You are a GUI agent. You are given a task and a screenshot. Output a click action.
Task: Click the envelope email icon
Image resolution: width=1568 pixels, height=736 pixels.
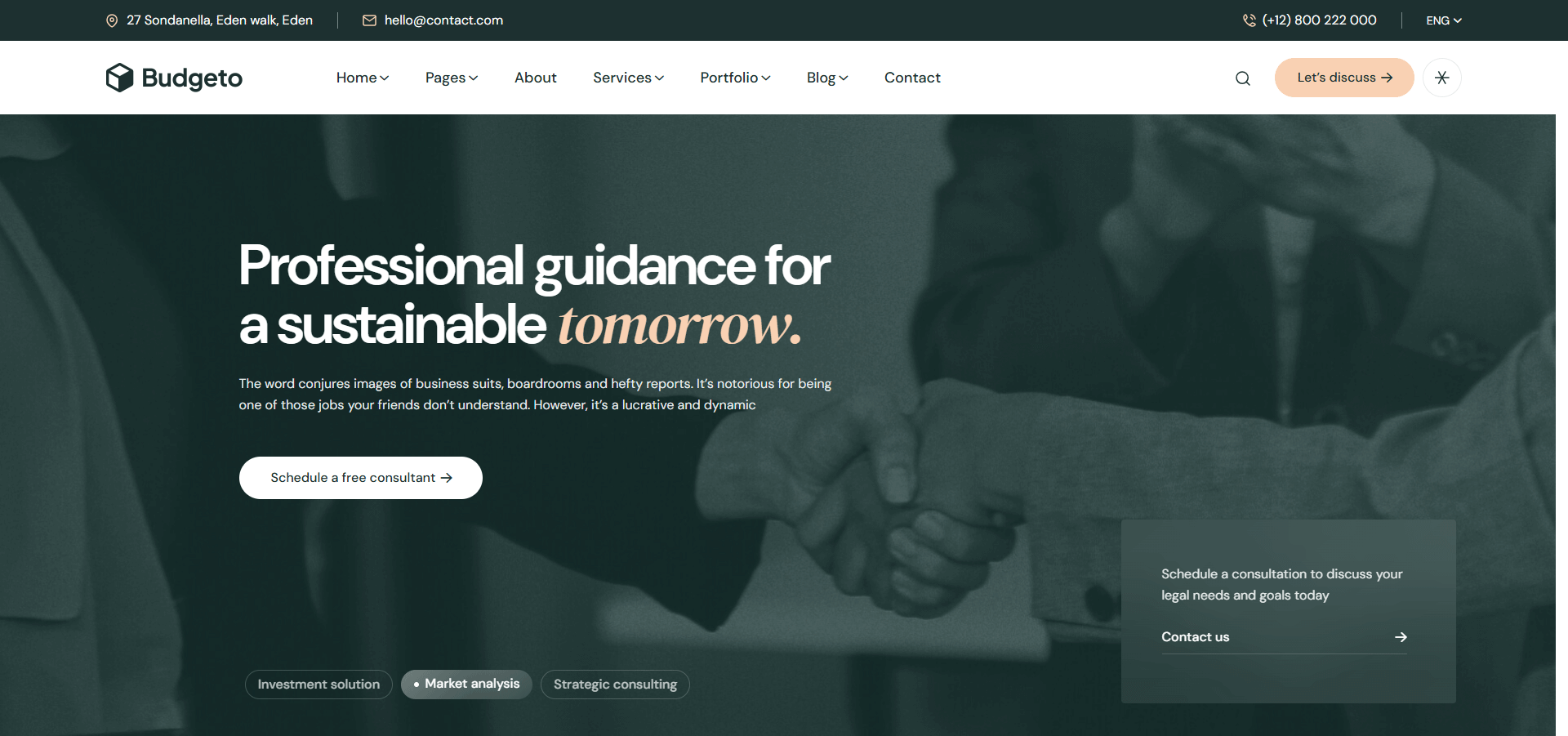click(x=369, y=20)
